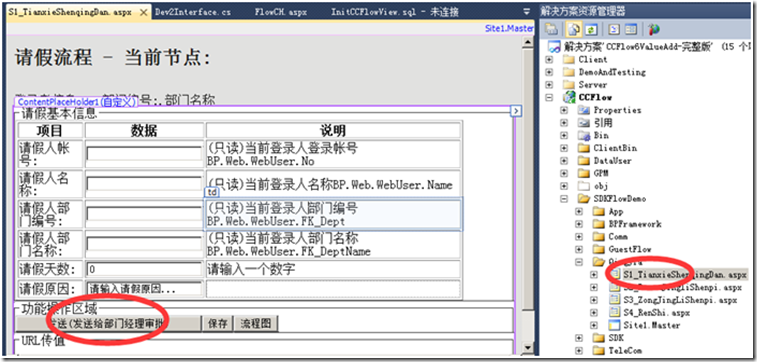Select the DemoAndTesting tree item

point(612,72)
